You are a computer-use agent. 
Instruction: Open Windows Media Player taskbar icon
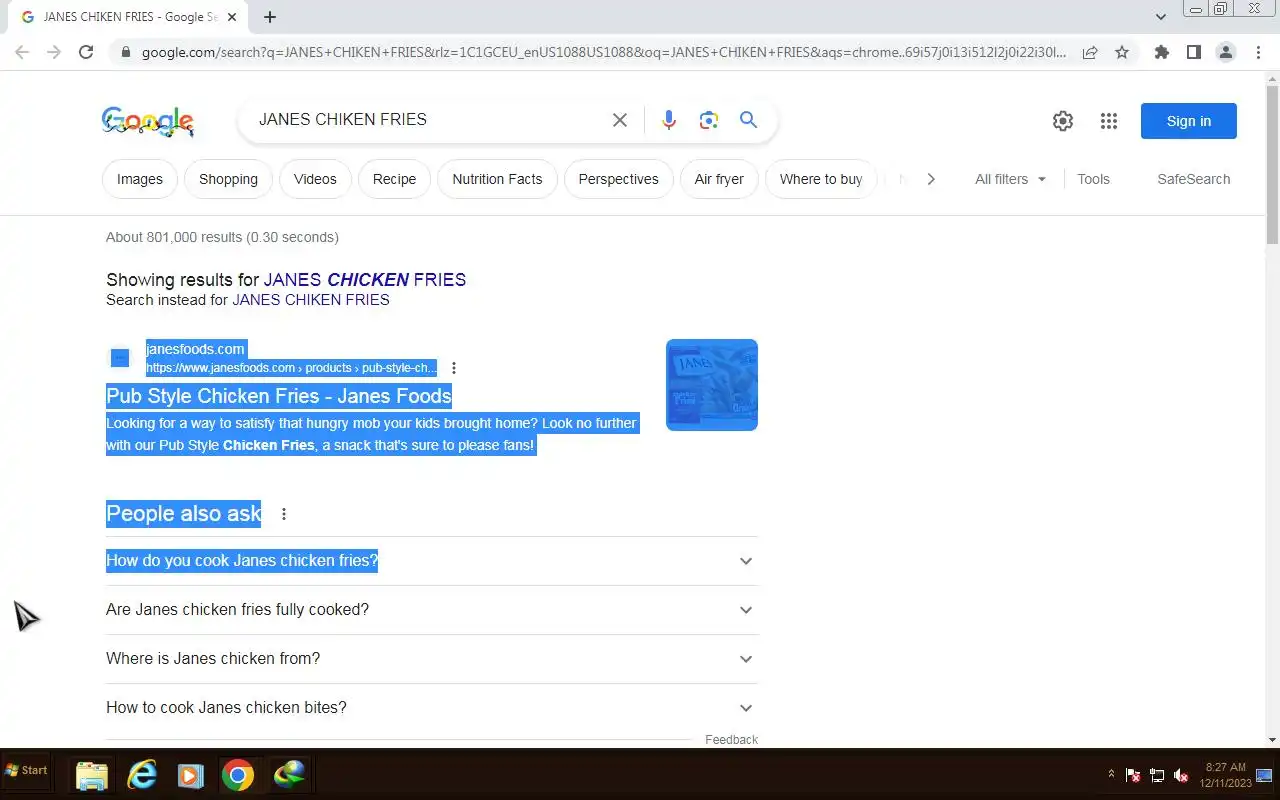tap(190, 775)
